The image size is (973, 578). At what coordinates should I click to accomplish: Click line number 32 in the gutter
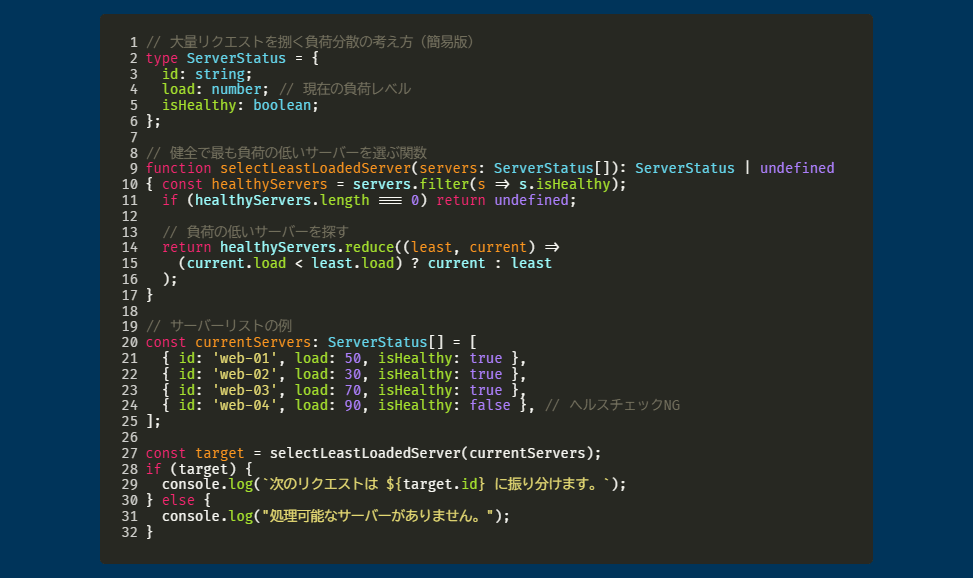point(129,532)
